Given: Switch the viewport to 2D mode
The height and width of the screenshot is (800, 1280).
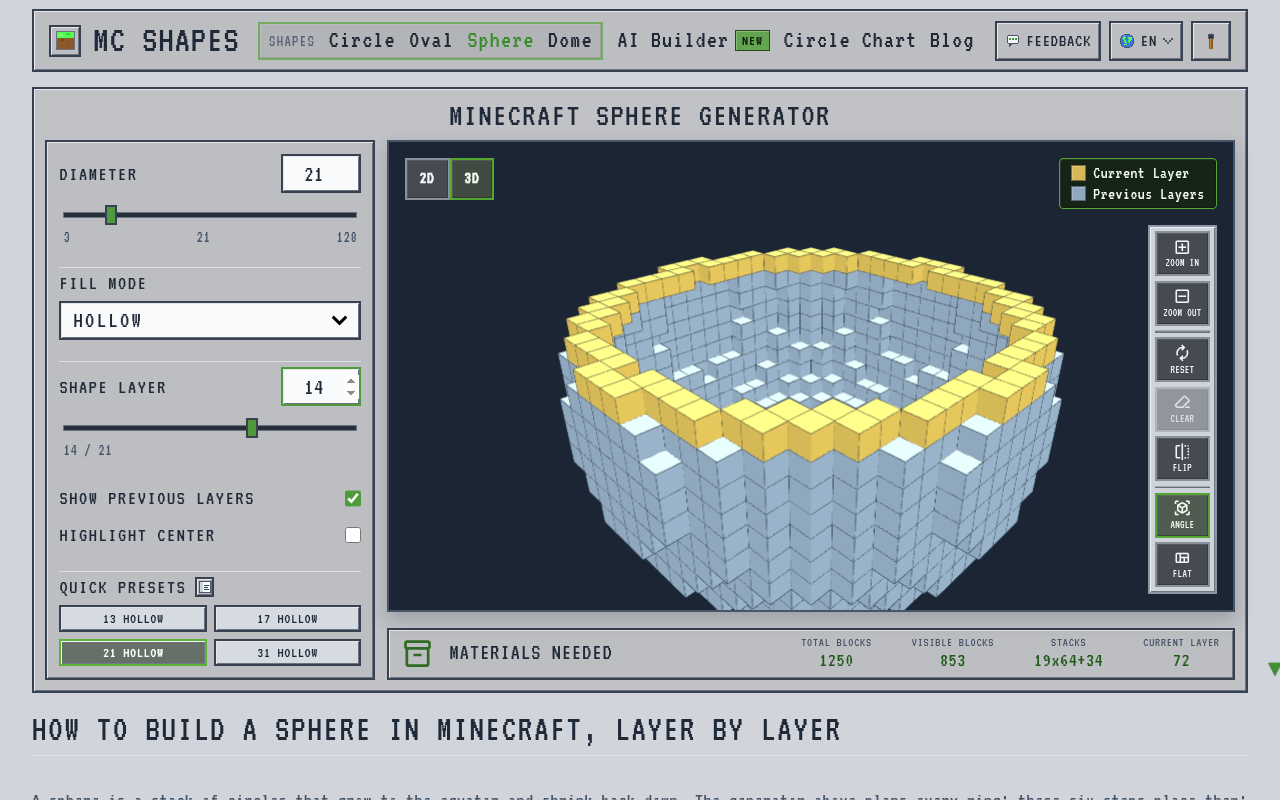Looking at the screenshot, I should pos(427,179).
